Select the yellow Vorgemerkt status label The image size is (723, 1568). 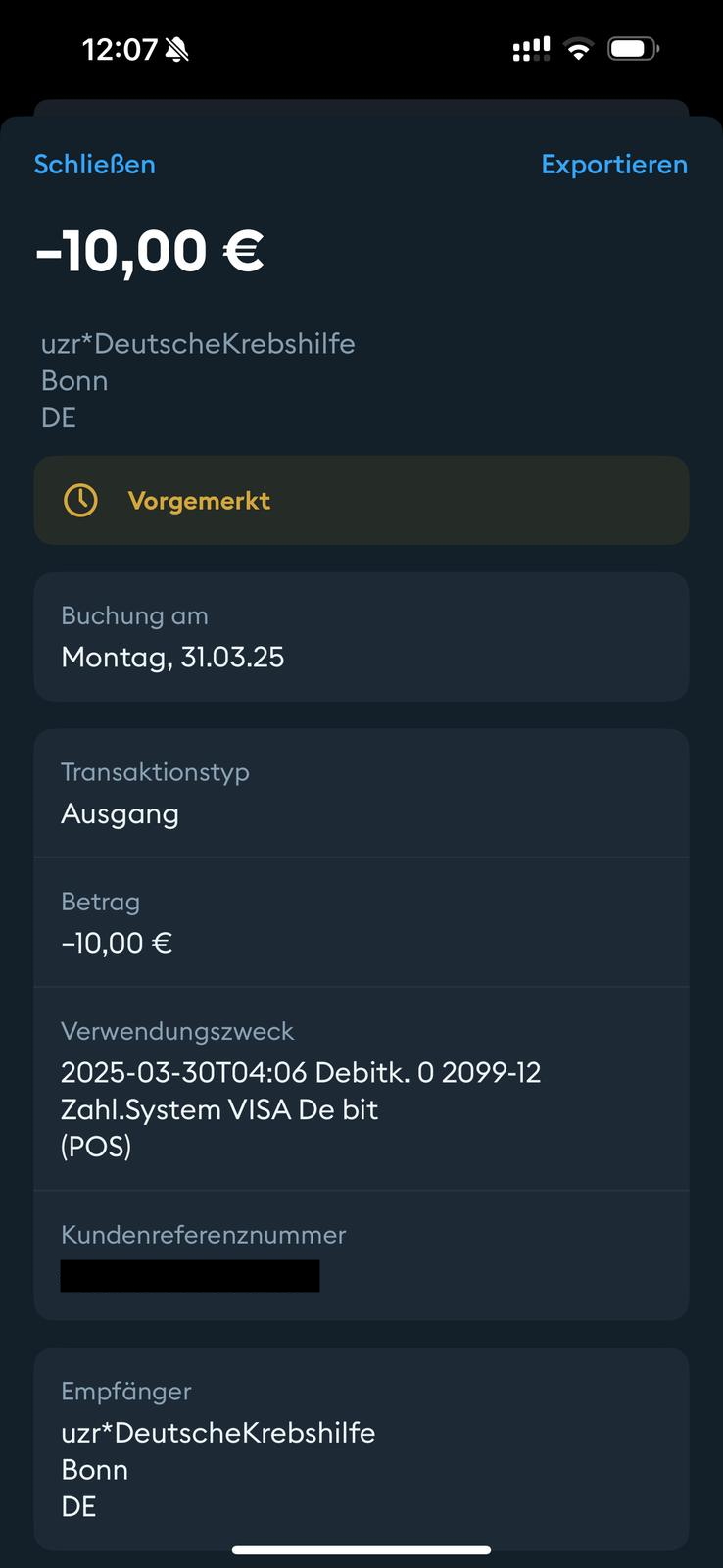(199, 501)
